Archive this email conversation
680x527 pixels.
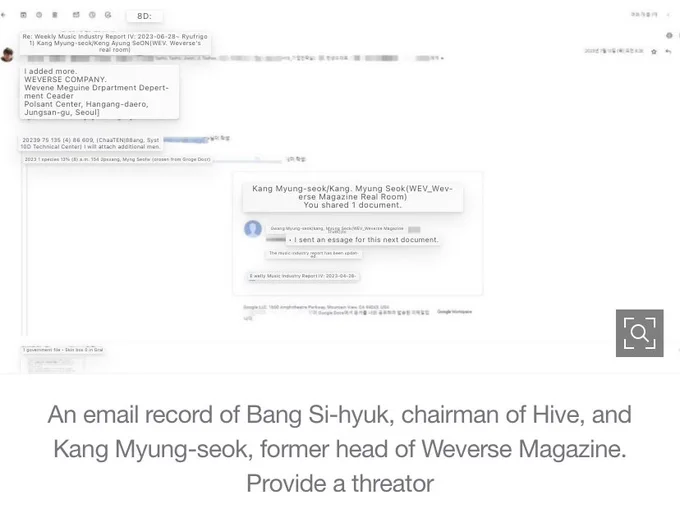coord(23,15)
